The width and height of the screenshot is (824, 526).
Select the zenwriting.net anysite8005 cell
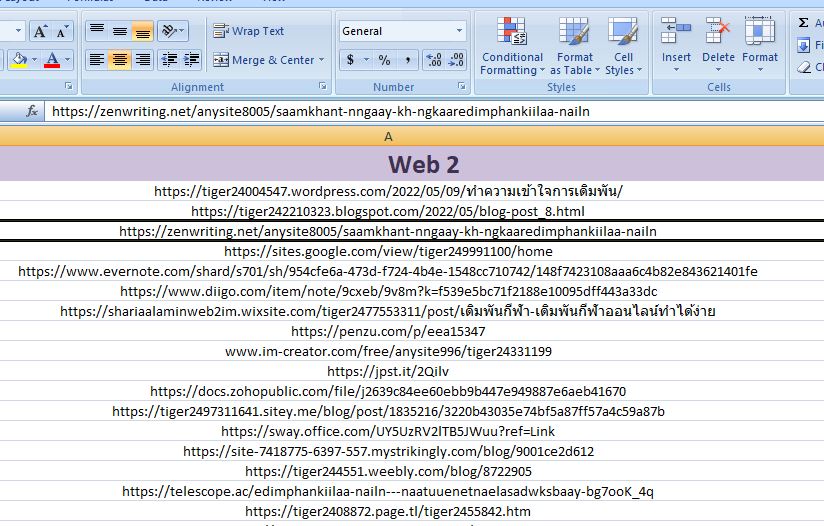(412, 231)
